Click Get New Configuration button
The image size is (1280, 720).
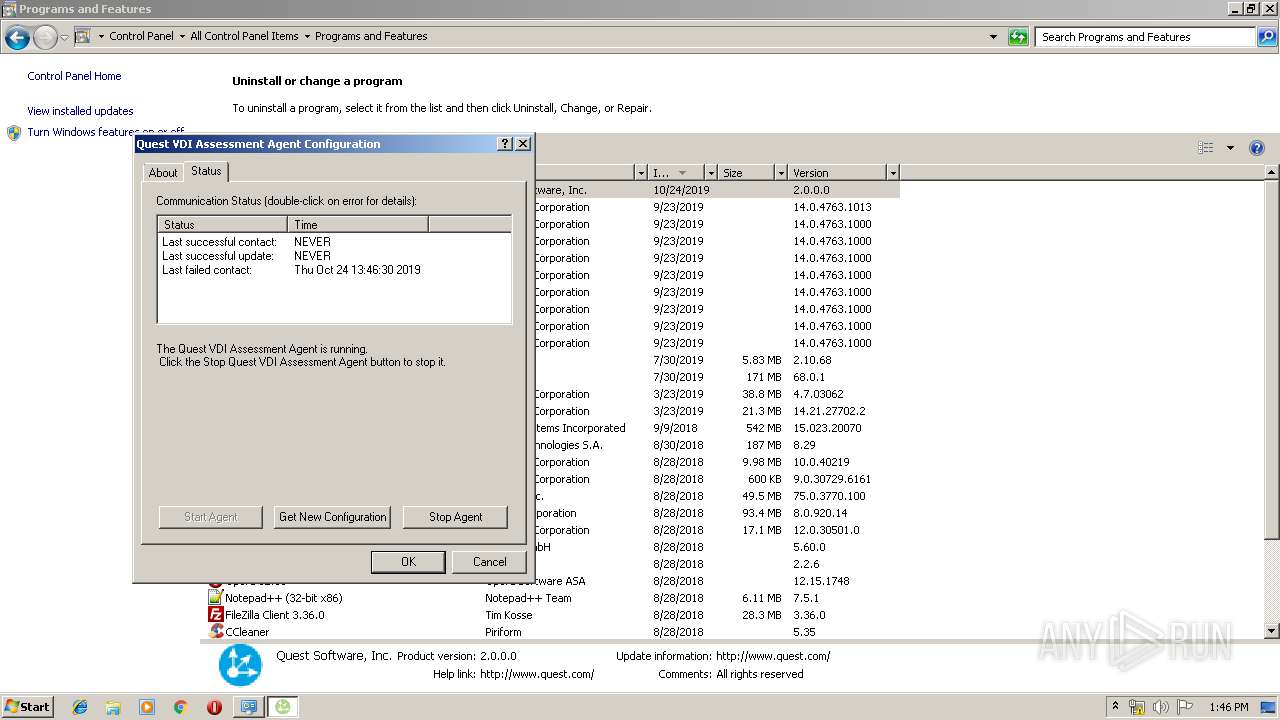click(332, 517)
